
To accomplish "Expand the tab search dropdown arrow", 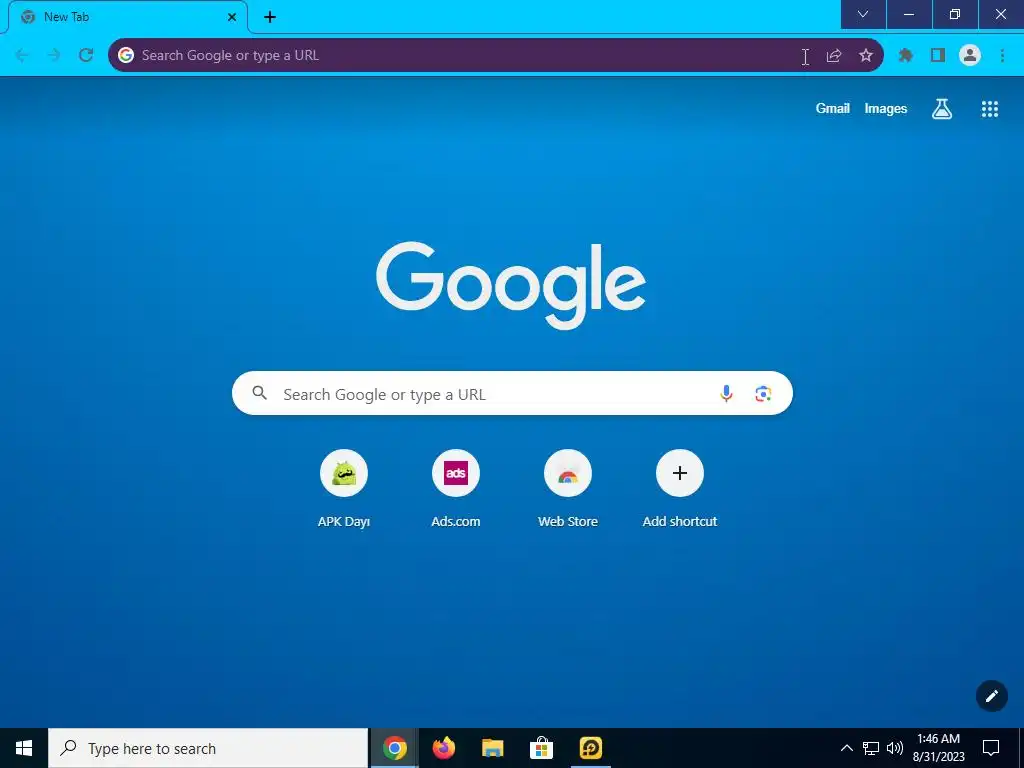I will click(863, 14).
